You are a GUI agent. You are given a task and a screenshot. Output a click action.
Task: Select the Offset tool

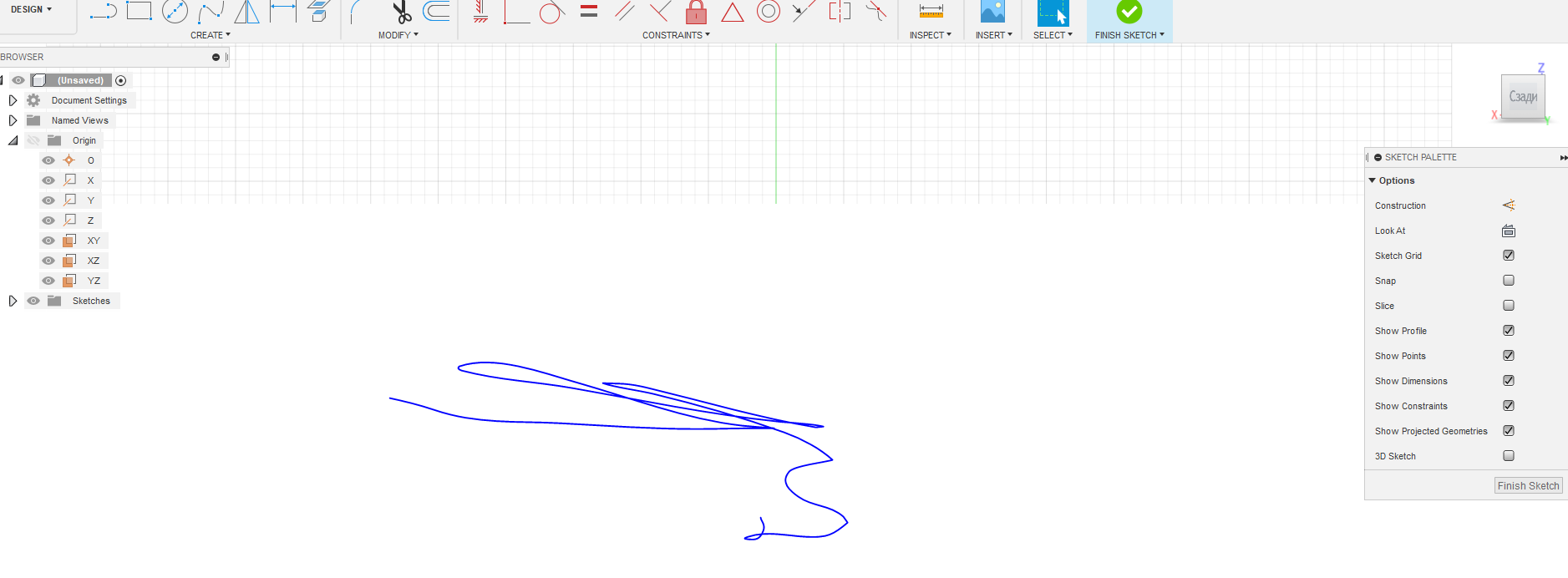pyautogui.click(x=436, y=11)
